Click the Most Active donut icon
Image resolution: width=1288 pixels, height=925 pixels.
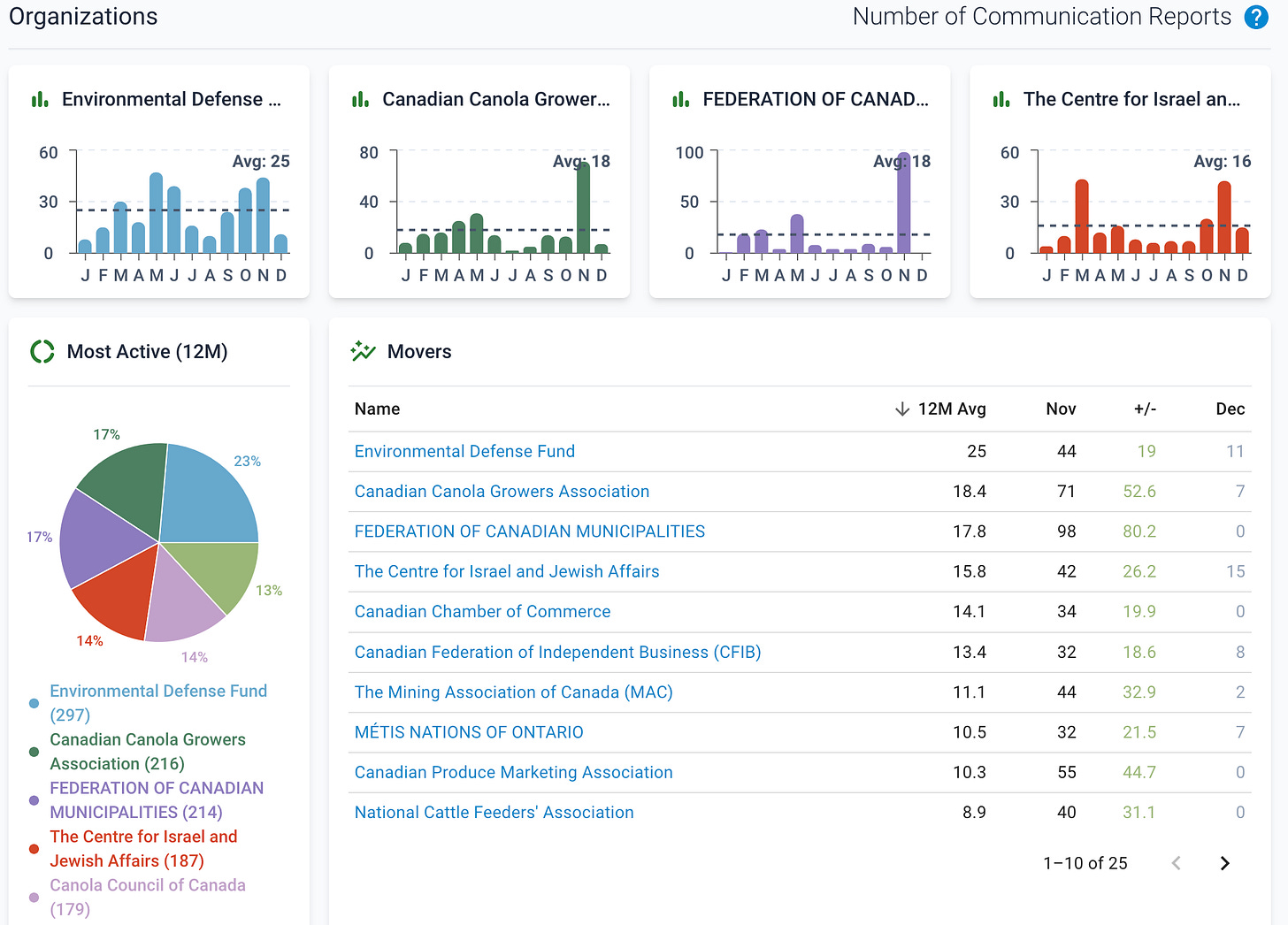click(42, 352)
